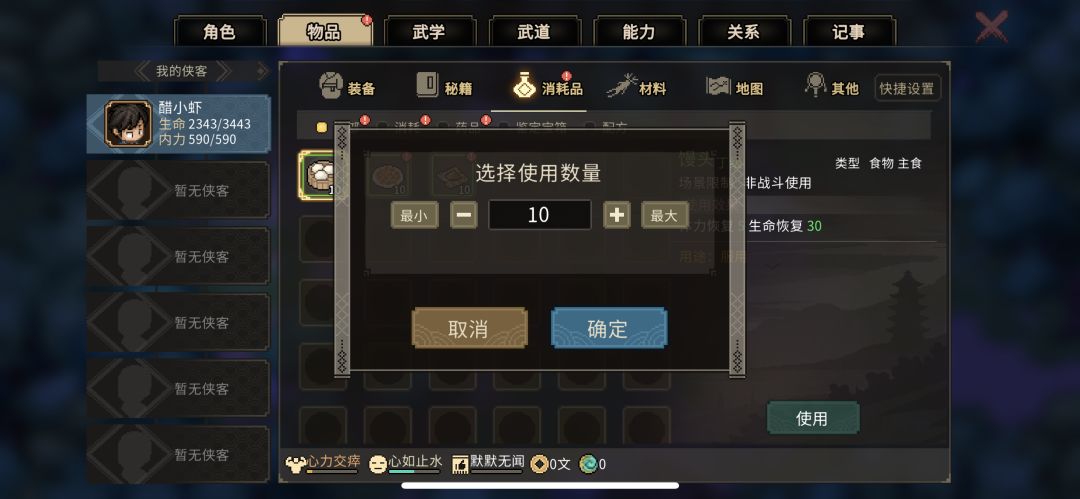The width and height of the screenshot is (1080, 499).
Task: Click 醋小虾 character portrait
Action: (x=128, y=124)
